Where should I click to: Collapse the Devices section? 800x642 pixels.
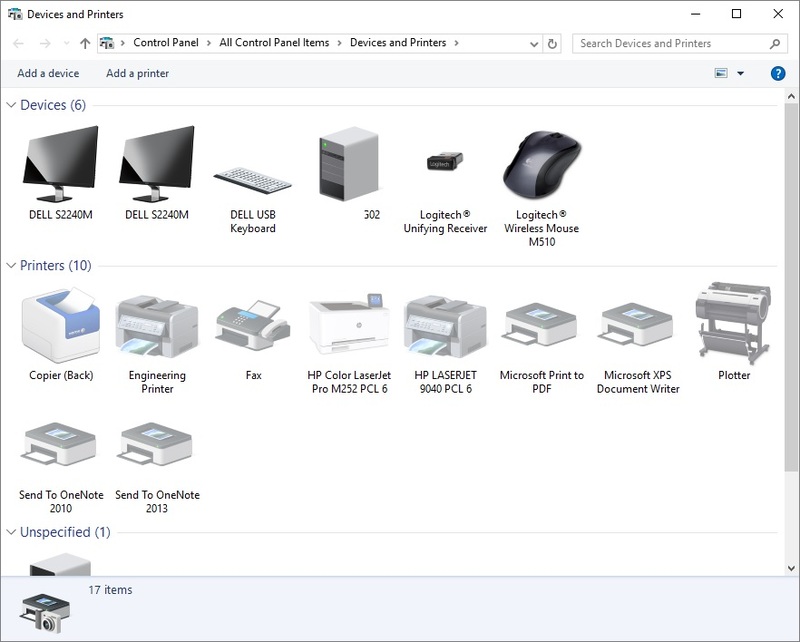[10, 104]
